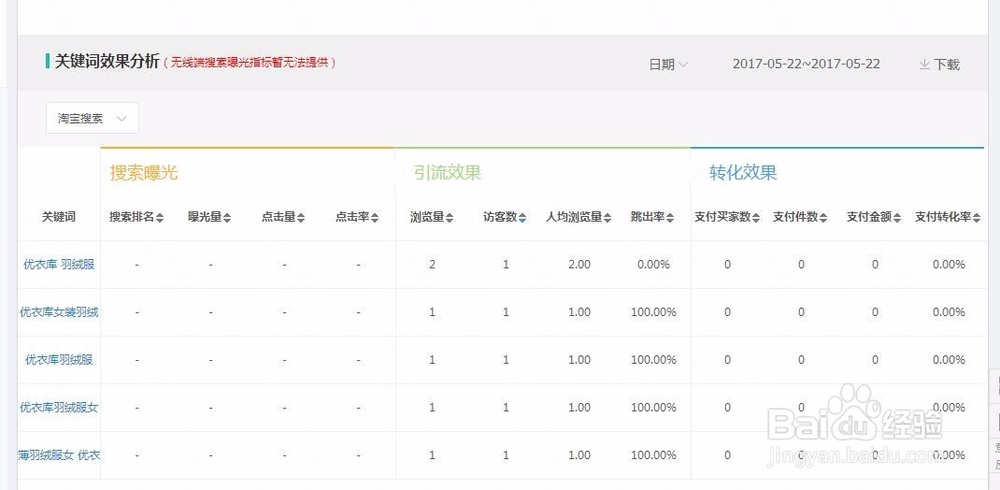Open keyword 优衣库女装羽绒 link
Viewport: 1000px width, 490px height.
[x=59, y=312]
